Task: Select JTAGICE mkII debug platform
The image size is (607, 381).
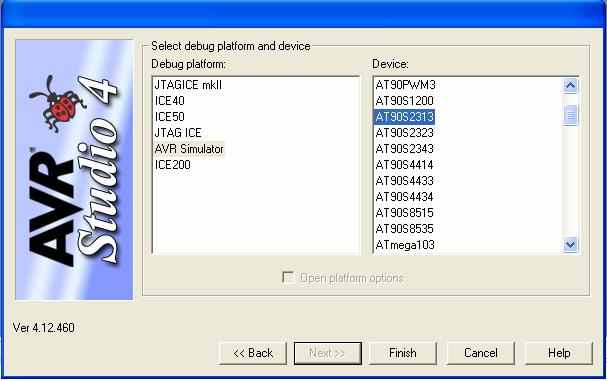Action: [x=188, y=85]
